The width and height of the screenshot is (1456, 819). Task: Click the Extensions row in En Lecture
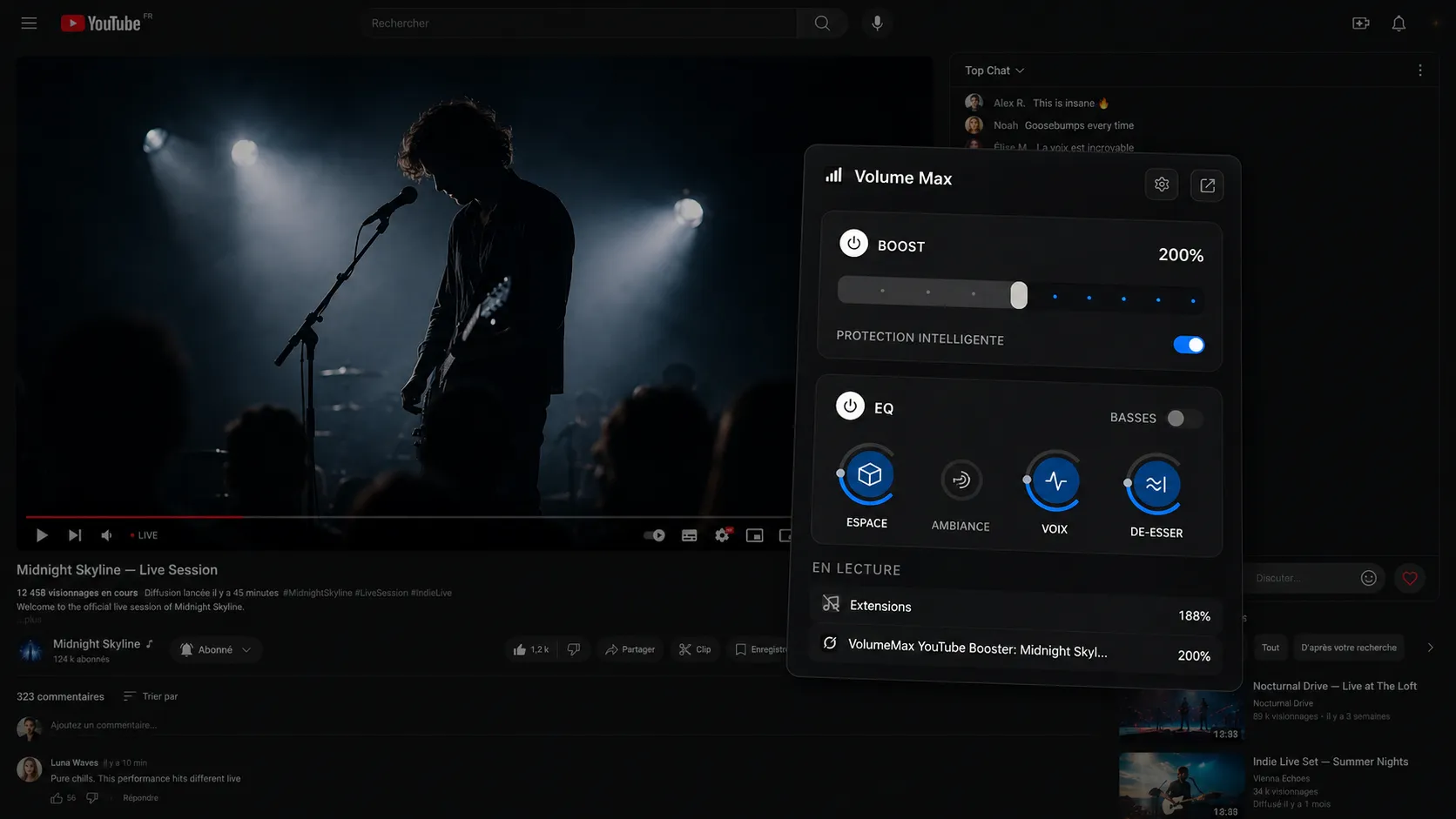click(1015, 609)
